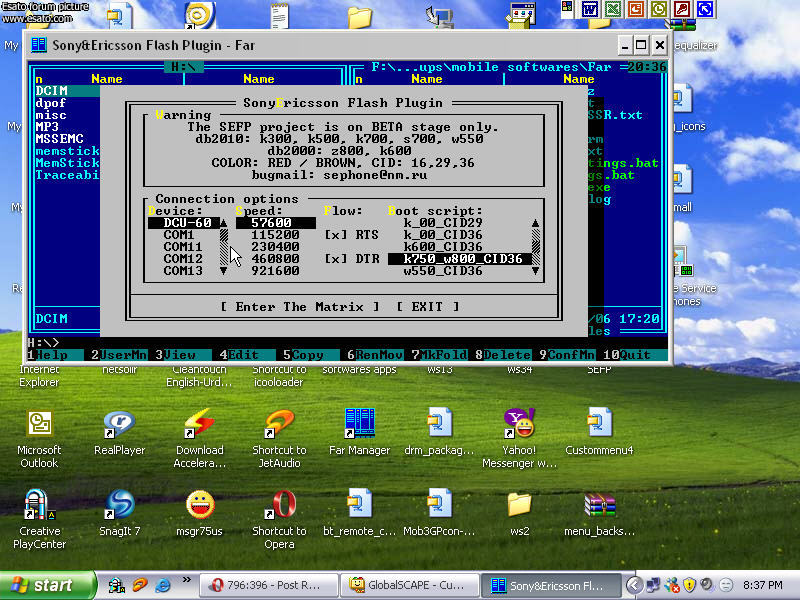This screenshot has width=800, height=600.
Task: Click red key icon in Office shortcut bar
Action: (682, 9)
